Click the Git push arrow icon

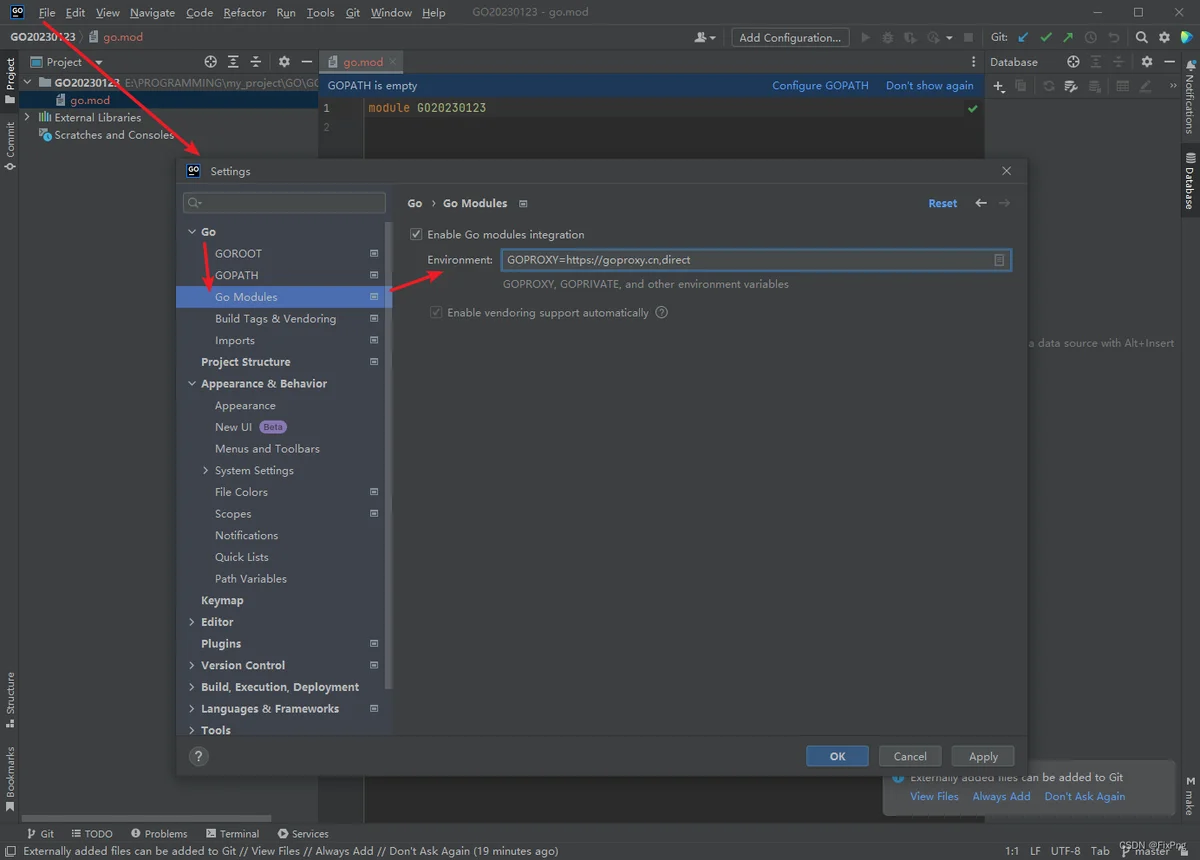point(1068,38)
